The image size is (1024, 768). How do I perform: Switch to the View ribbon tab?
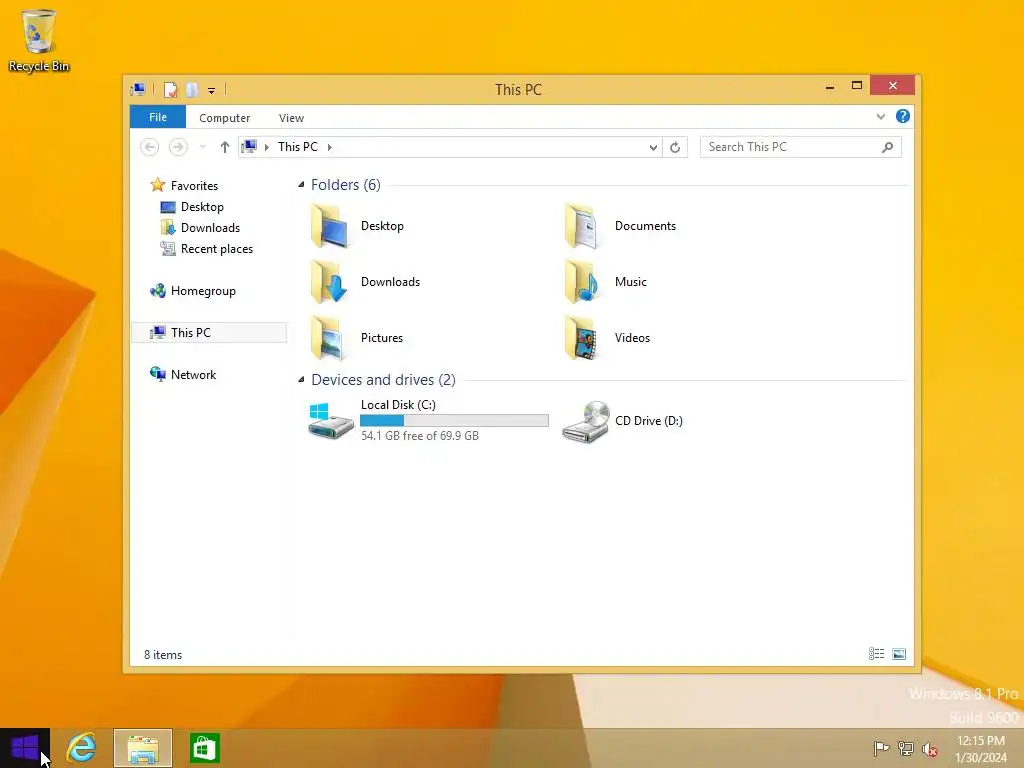(291, 118)
